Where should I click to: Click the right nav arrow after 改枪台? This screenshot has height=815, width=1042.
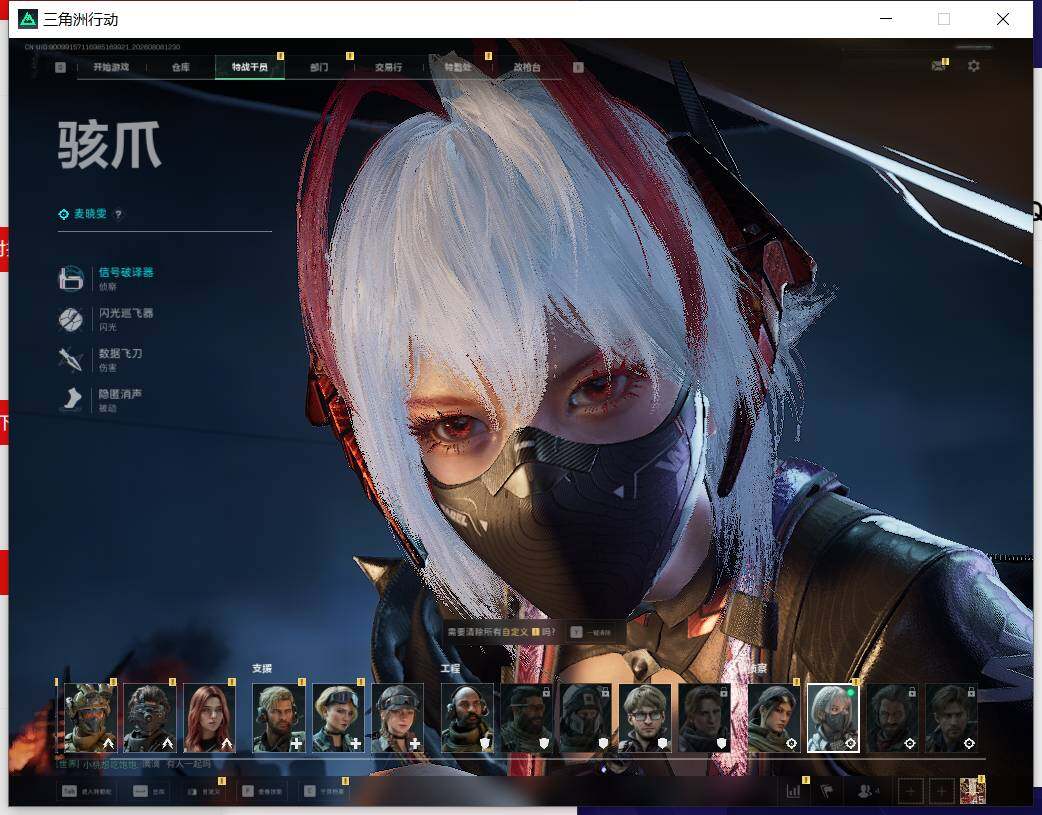tap(578, 67)
